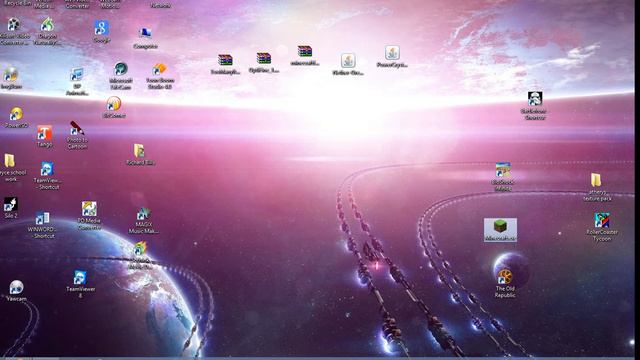Open the folder below Photo to Cartoon

139,151
